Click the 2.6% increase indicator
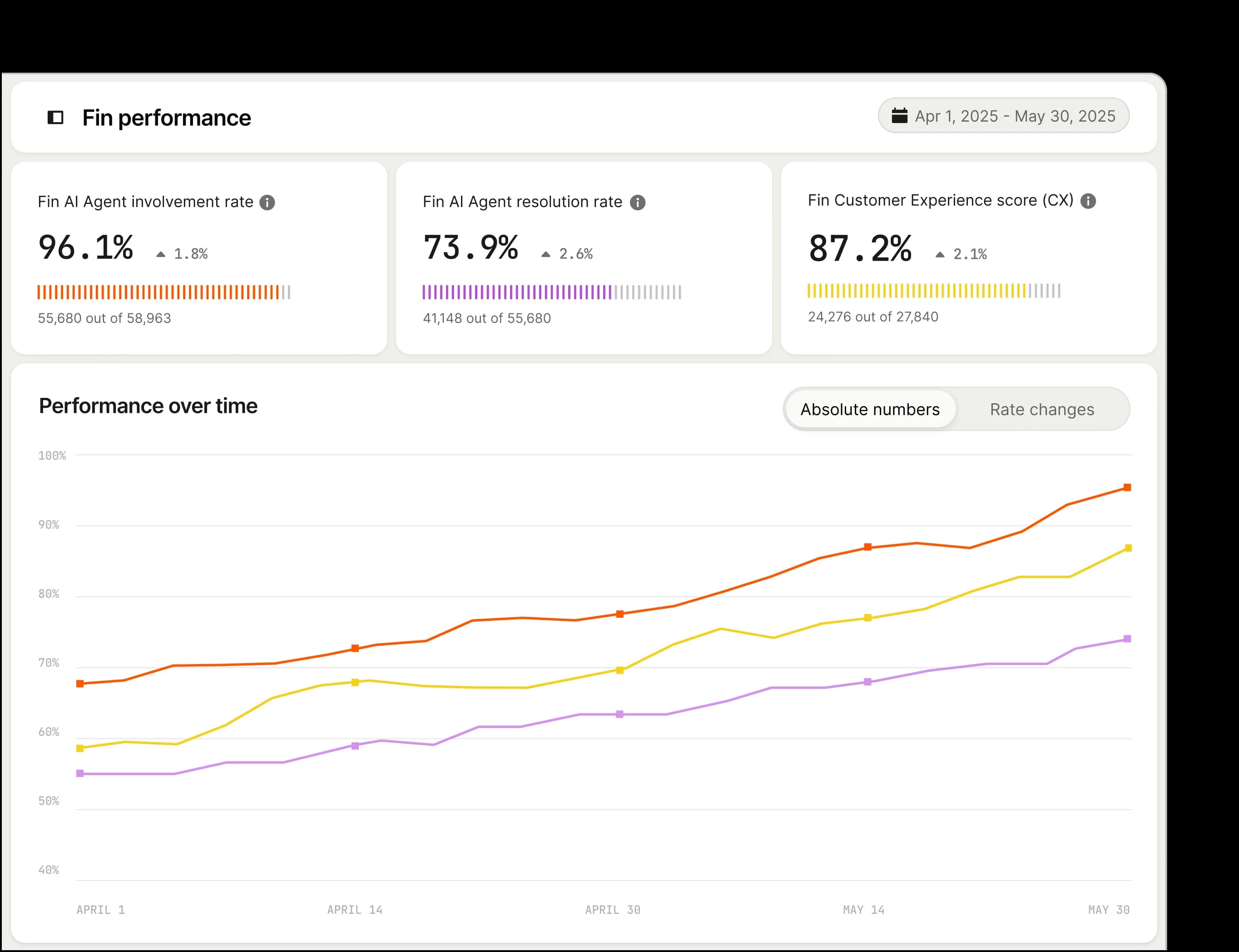Screen dimensions: 1239x952 (567, 254)
